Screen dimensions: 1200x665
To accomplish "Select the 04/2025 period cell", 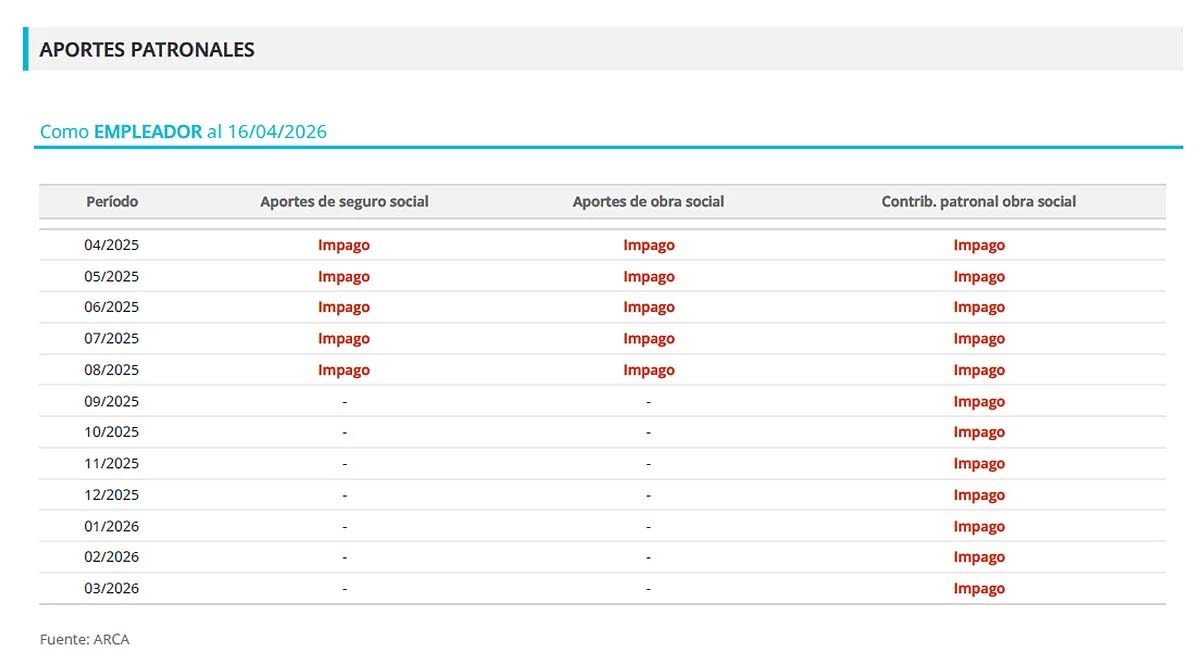I will [112, 245].
